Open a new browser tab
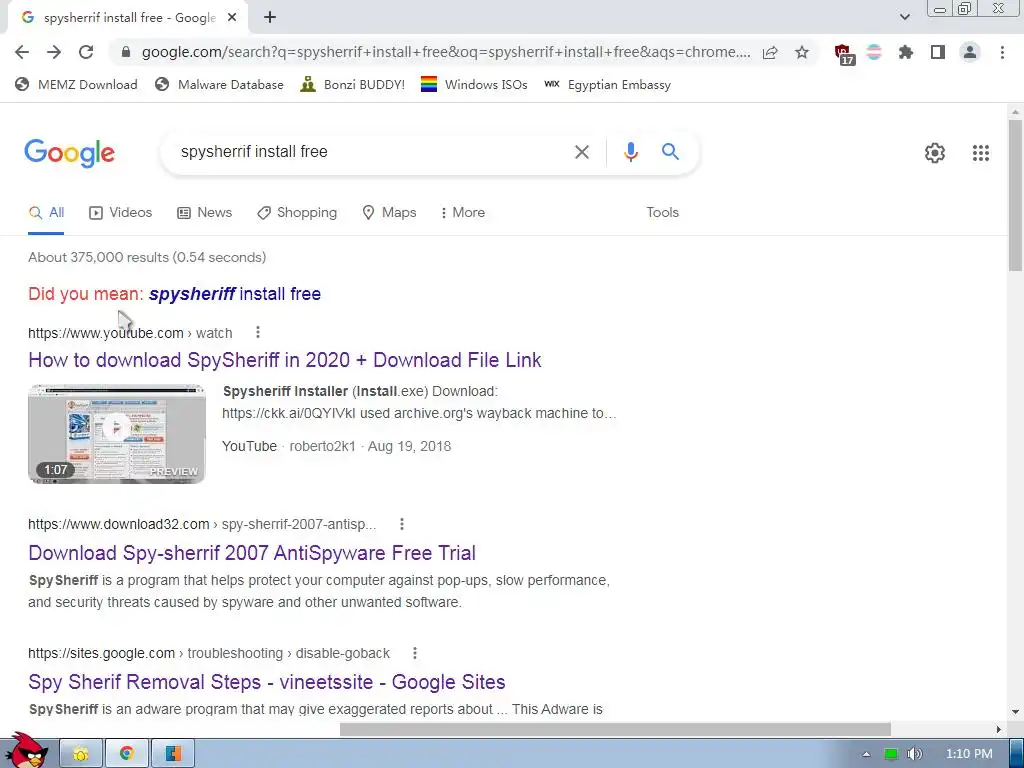The width and height of the screenshot is (1024, 768). [270, 18]
